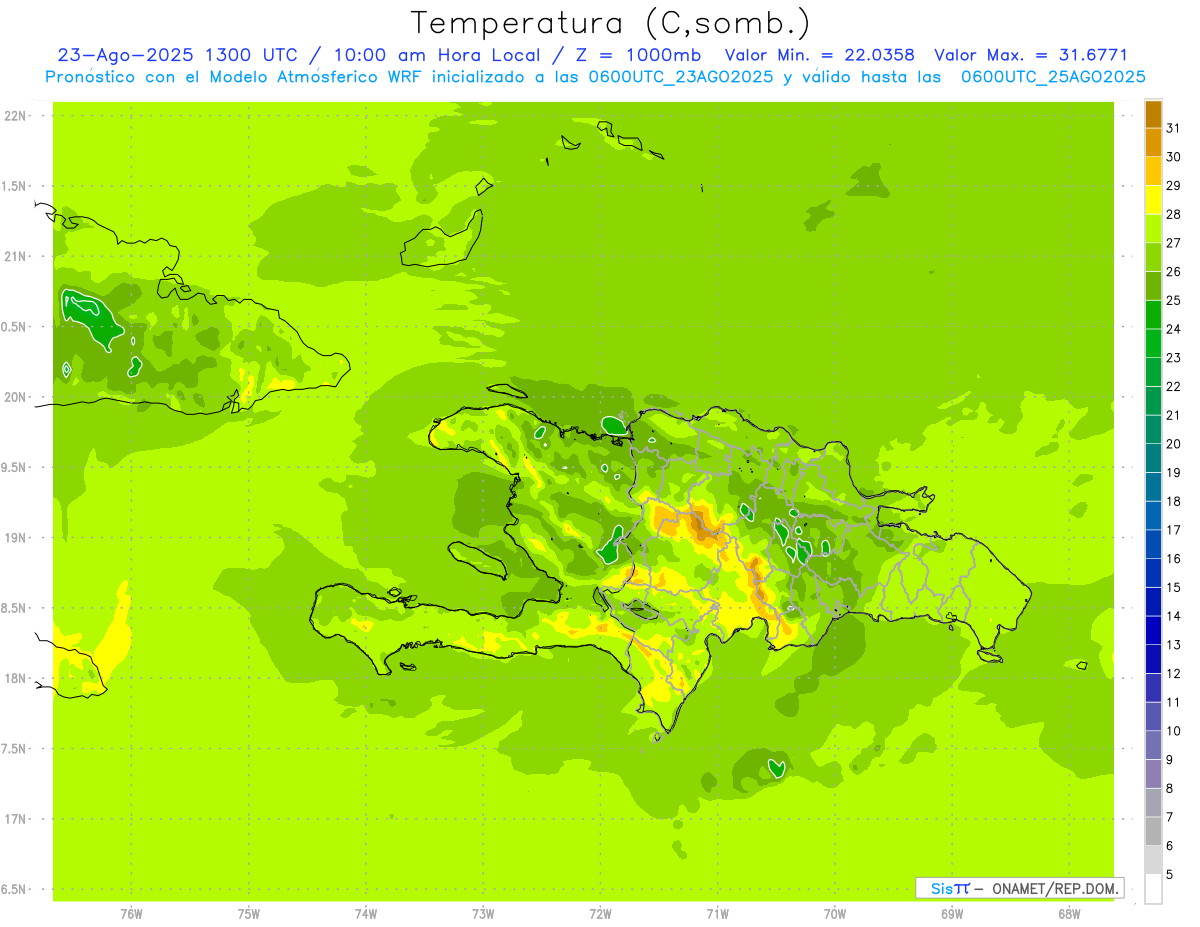This screenshot has height=927, width=1200.
Task: Click the legend value 20
Action: click(x=1174, y=444)
